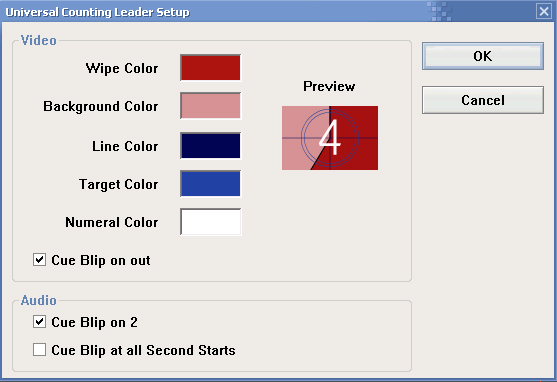Confirm settings with the OK button
557x382 pixels.
483,56
